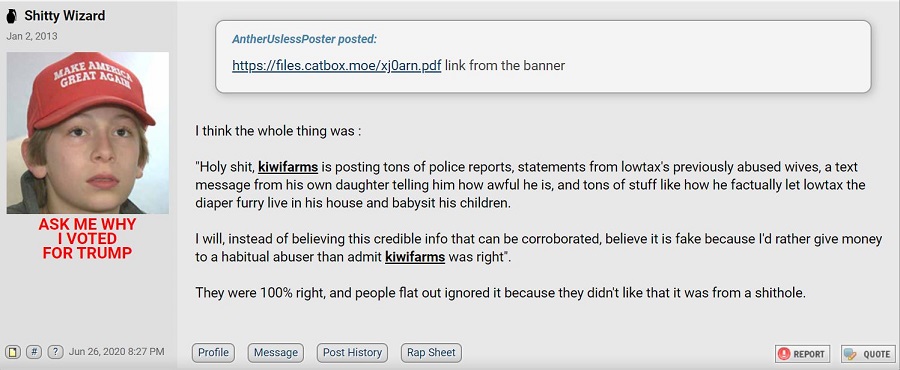Send a Message to this poster
900x370 pixels.
coord(276,353)
